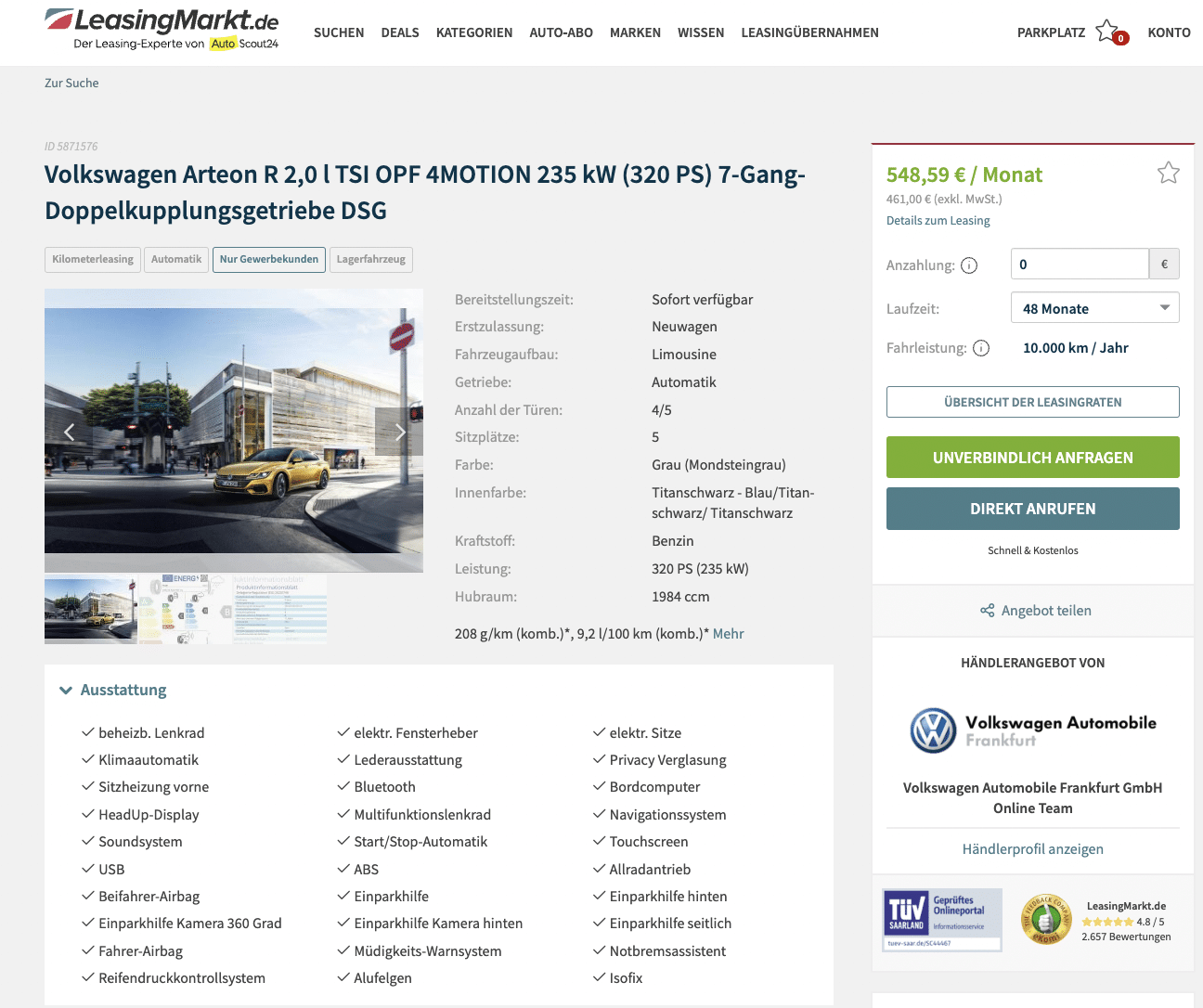Click the Allradantrieb equipment entry
The height and width of the screenshot is (1008, 1203).
click(x=650, y=870)
